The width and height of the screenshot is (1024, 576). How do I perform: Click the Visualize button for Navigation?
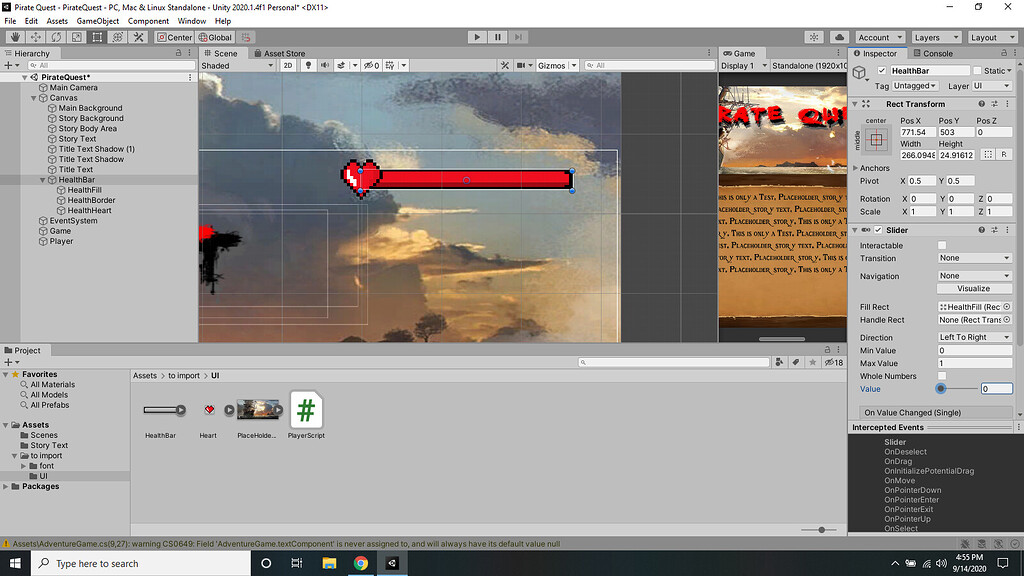click(974, 288)
